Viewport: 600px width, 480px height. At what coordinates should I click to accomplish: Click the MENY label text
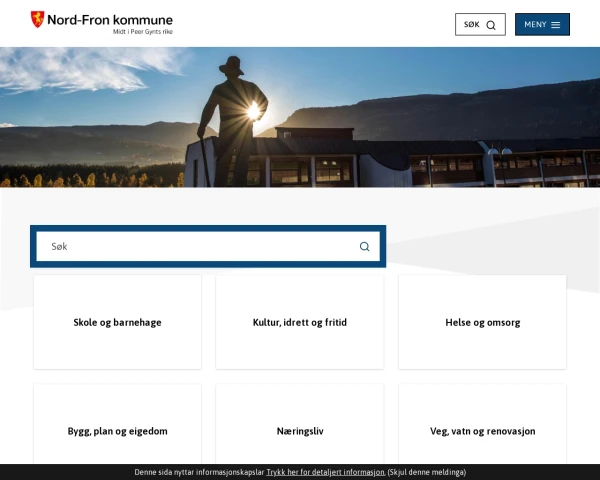535,24
